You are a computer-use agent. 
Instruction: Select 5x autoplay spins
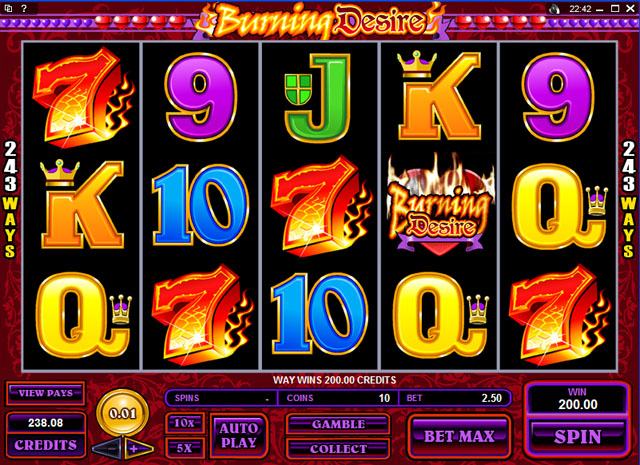coord(184,448)
